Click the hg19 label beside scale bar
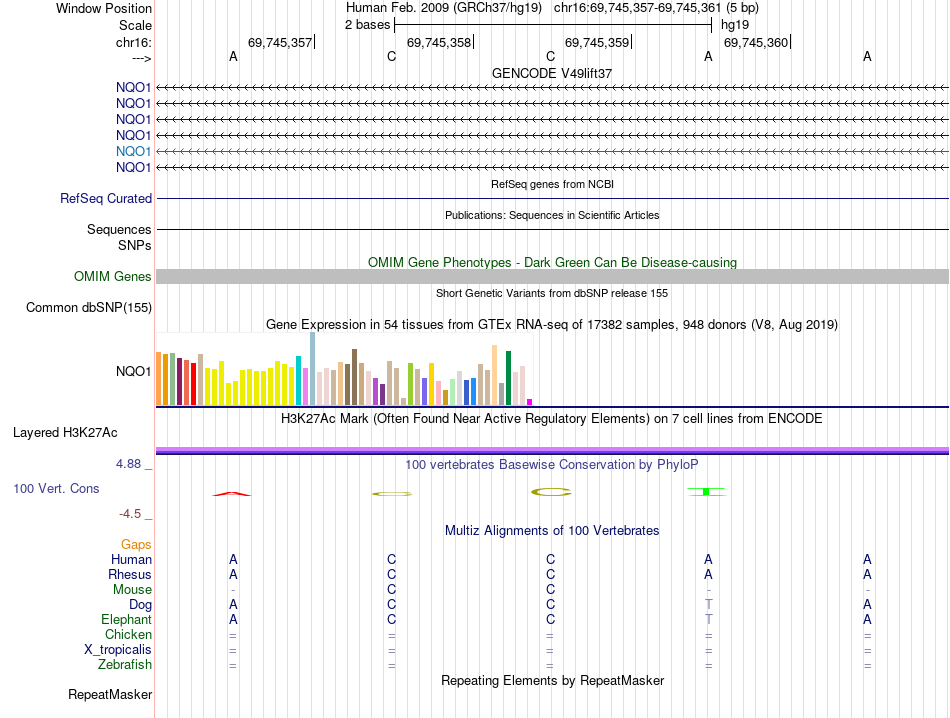Viewport: 950px width, 718px height. click(x=735, y=25)
